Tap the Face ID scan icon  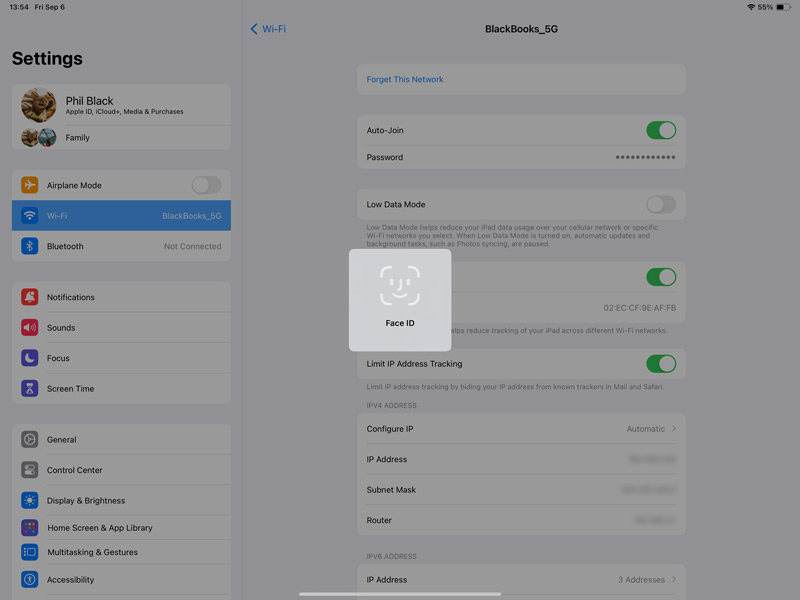(400, 285)
